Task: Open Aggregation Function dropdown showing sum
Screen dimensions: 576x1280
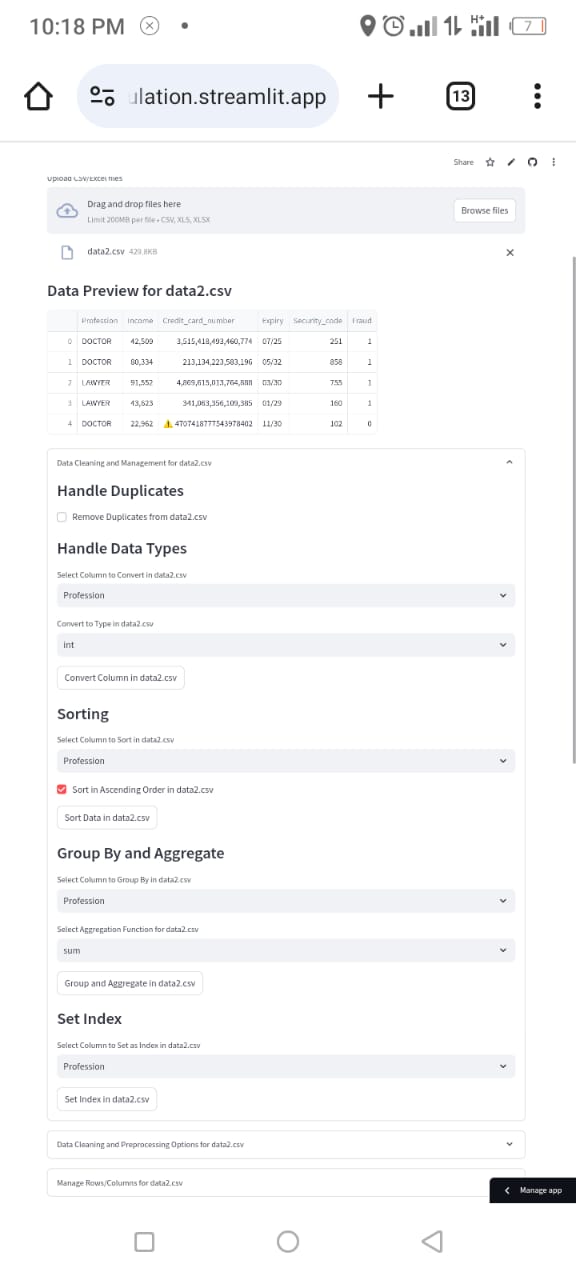Action: coord(286,950)
